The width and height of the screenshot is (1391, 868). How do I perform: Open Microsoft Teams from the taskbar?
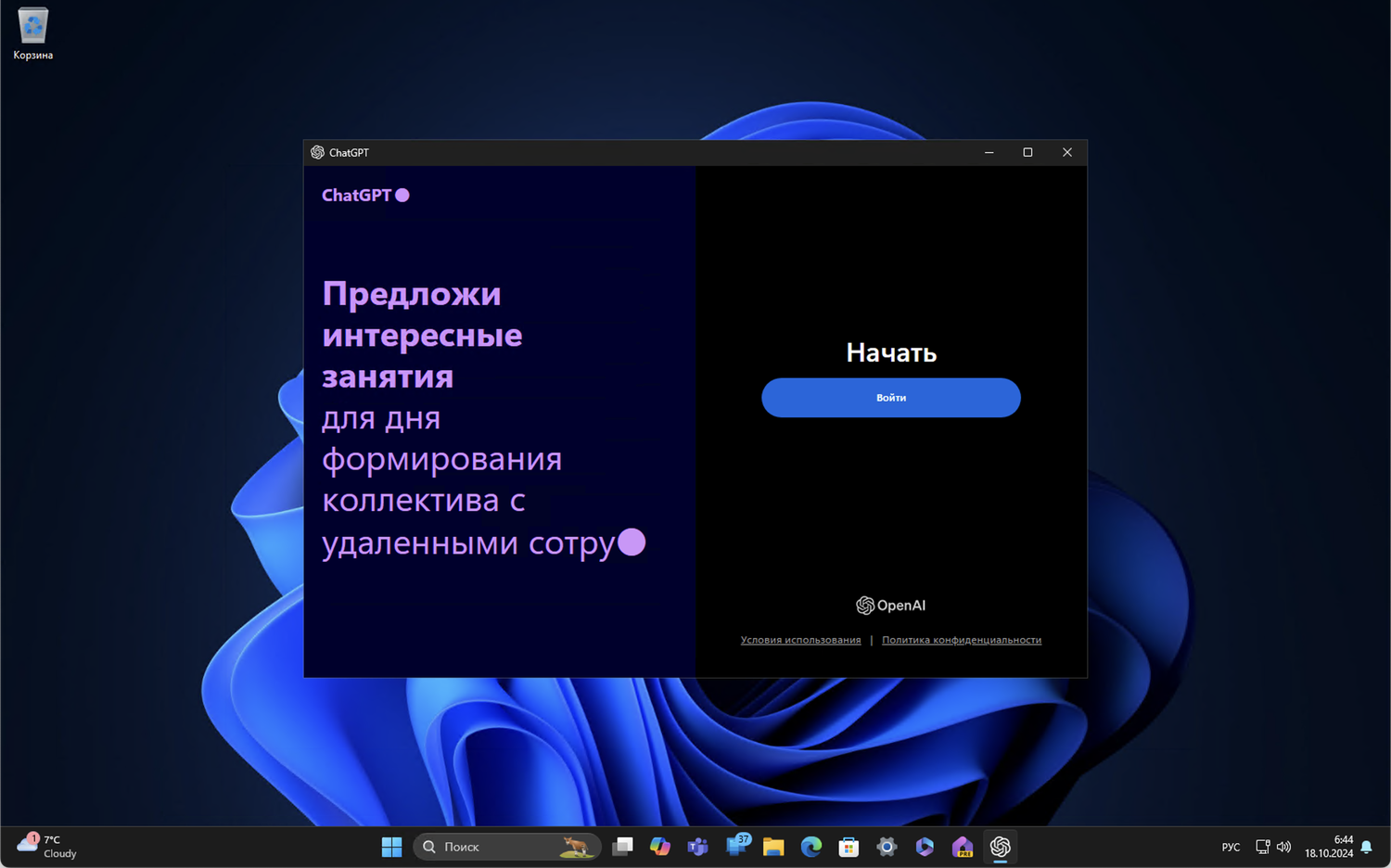click(x=697, y=847)
